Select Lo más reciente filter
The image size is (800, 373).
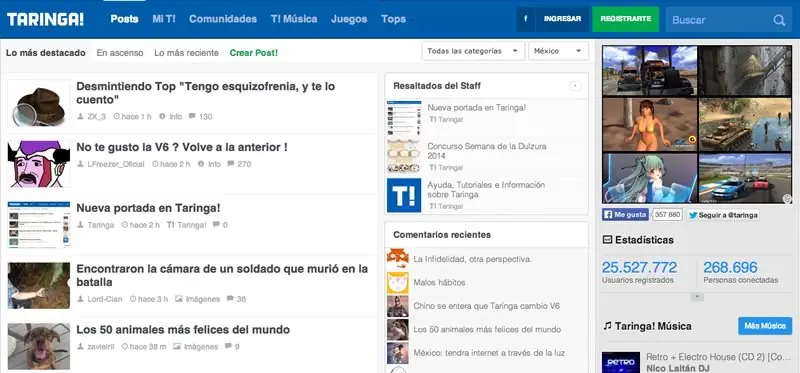(186, 53)
